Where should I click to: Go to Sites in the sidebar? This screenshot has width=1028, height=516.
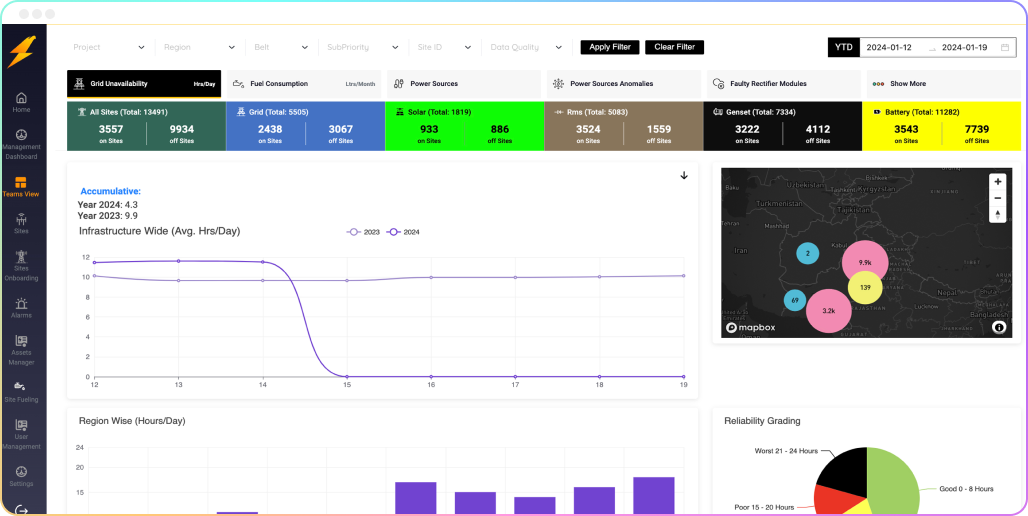click(21, 222)
